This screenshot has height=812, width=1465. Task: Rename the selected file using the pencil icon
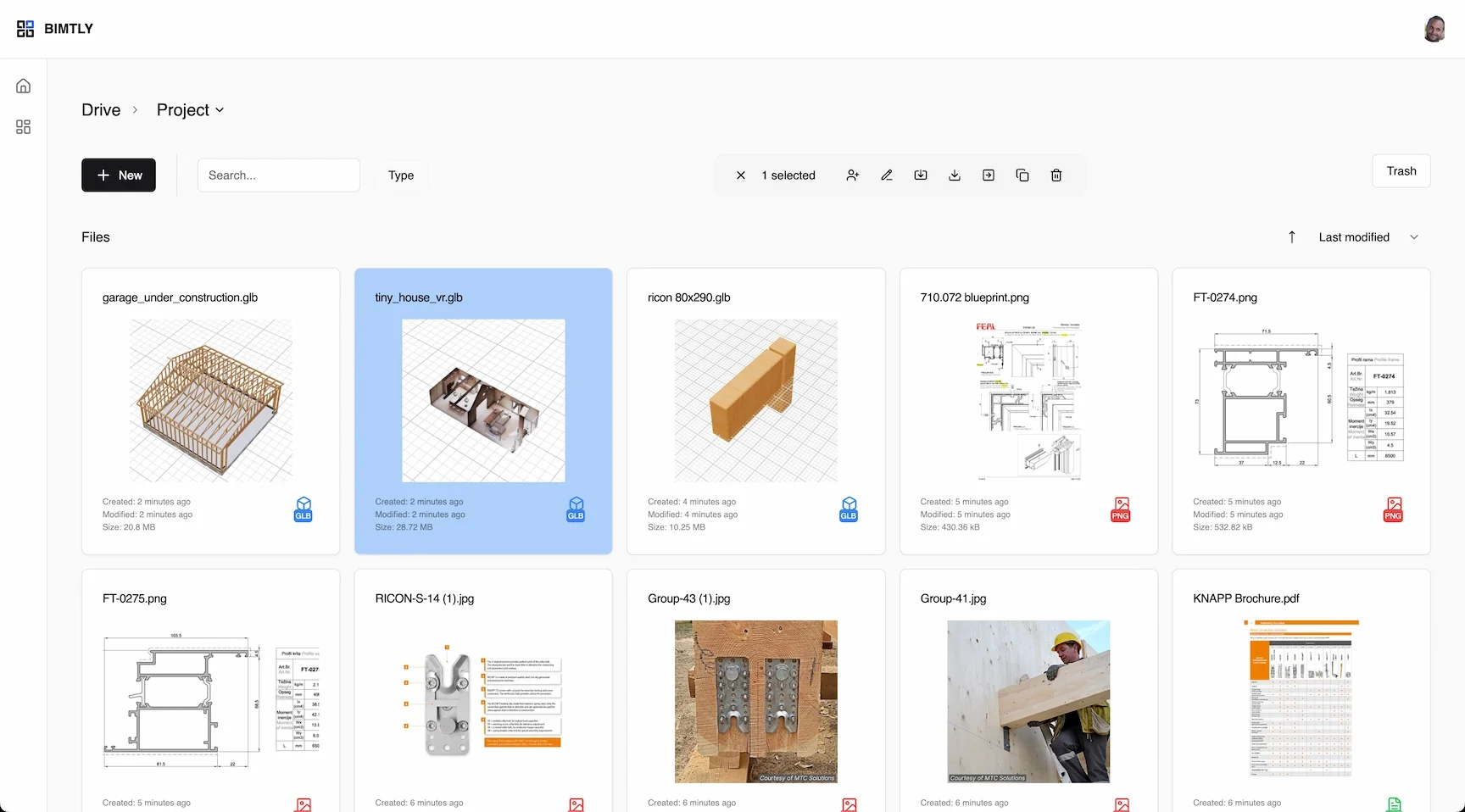pos(887,175)
